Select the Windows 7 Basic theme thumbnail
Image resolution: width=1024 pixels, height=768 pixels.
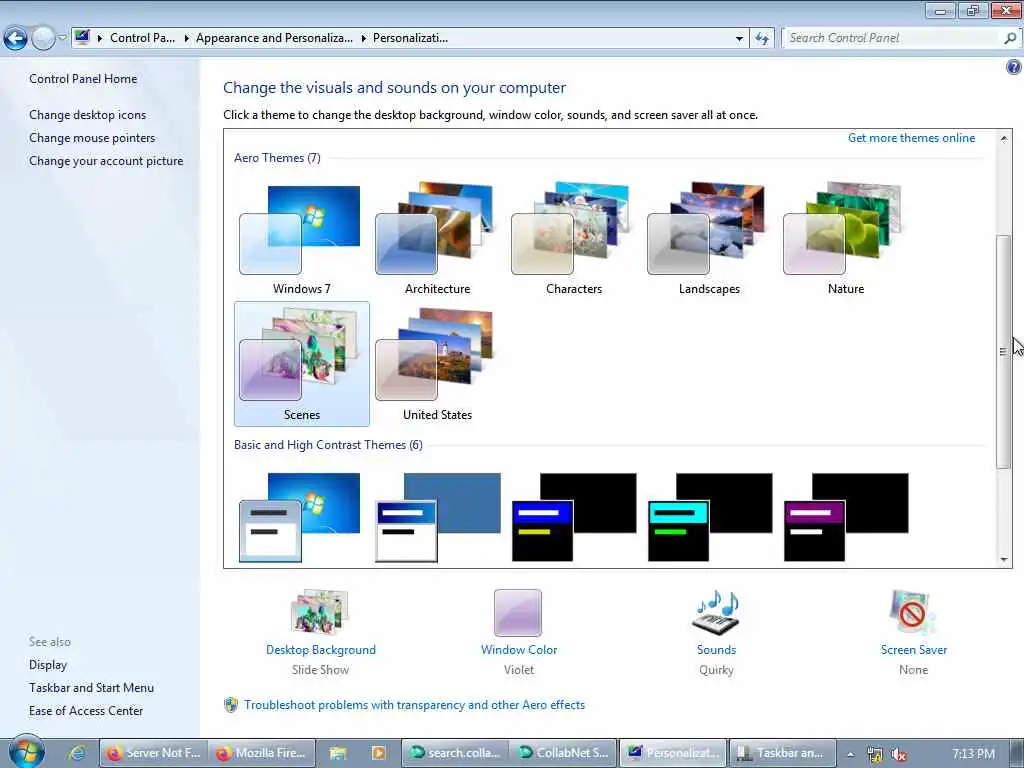(300, 517)
